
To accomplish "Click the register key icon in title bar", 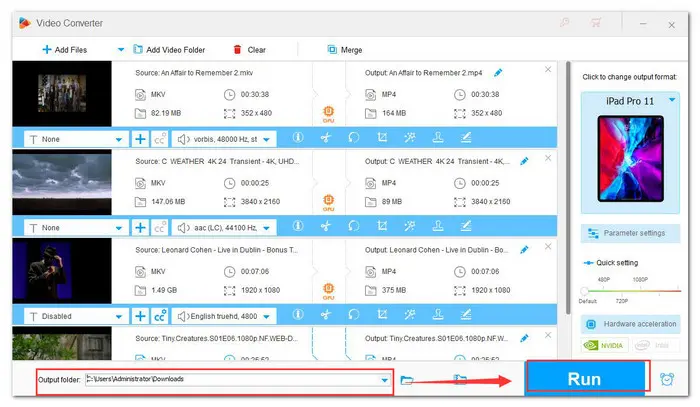I will coord(565,22).
